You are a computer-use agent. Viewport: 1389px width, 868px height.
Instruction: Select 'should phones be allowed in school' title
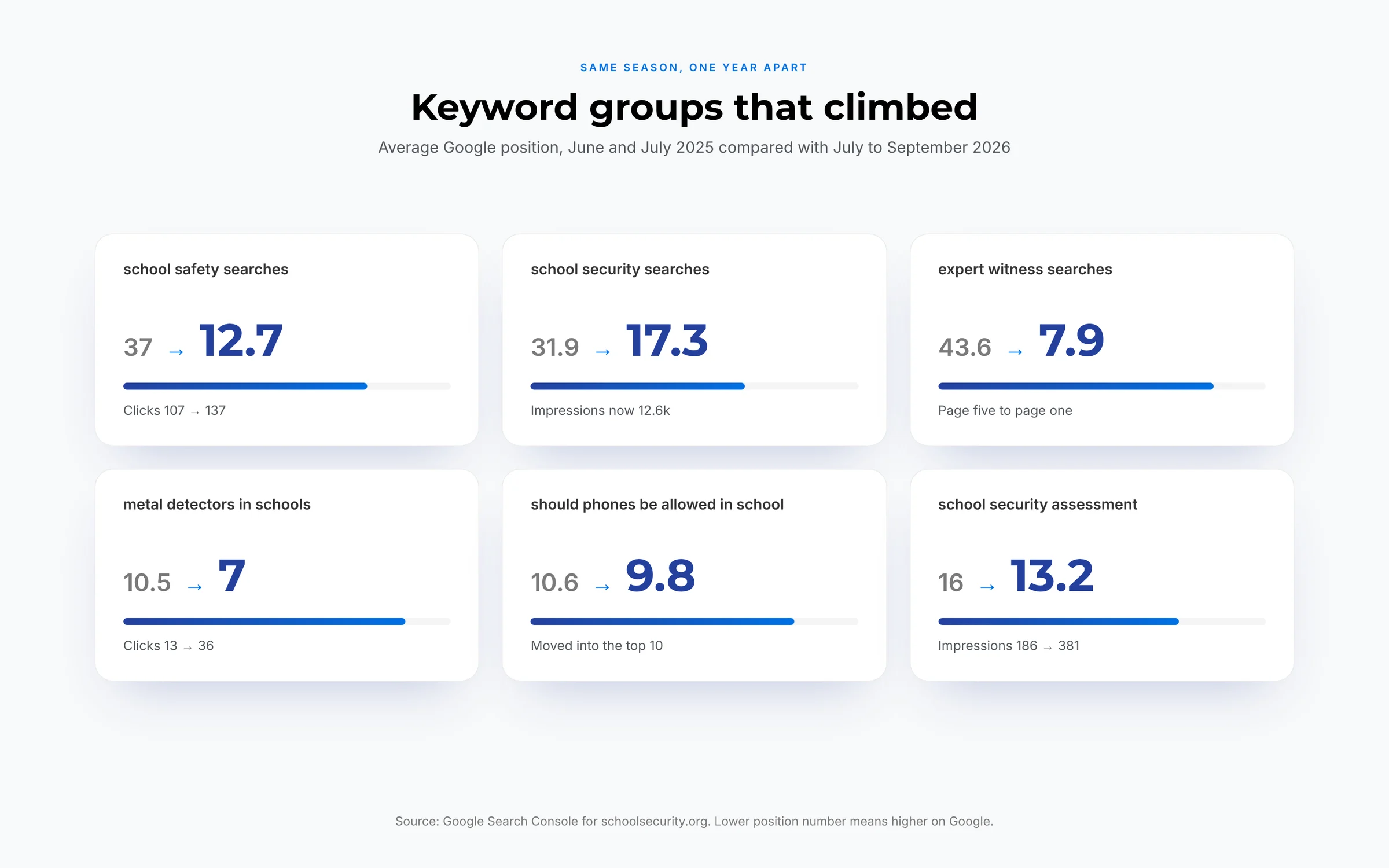pyautogui.click(x=657, y=505)
